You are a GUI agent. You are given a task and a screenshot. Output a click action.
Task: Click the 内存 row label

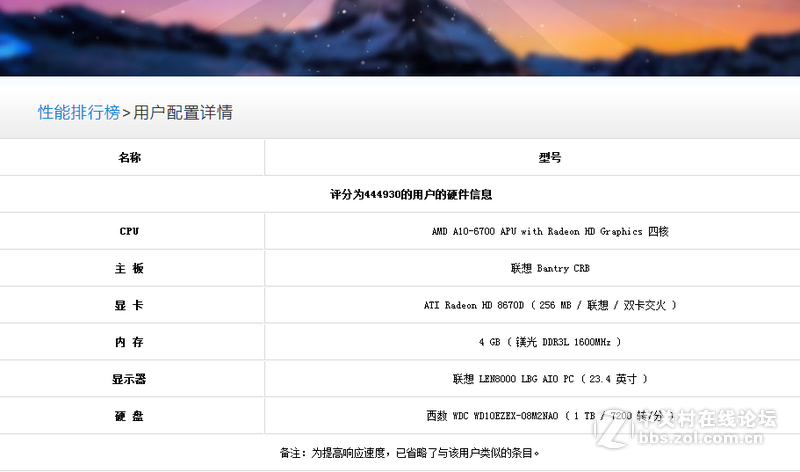click(130, 342)
